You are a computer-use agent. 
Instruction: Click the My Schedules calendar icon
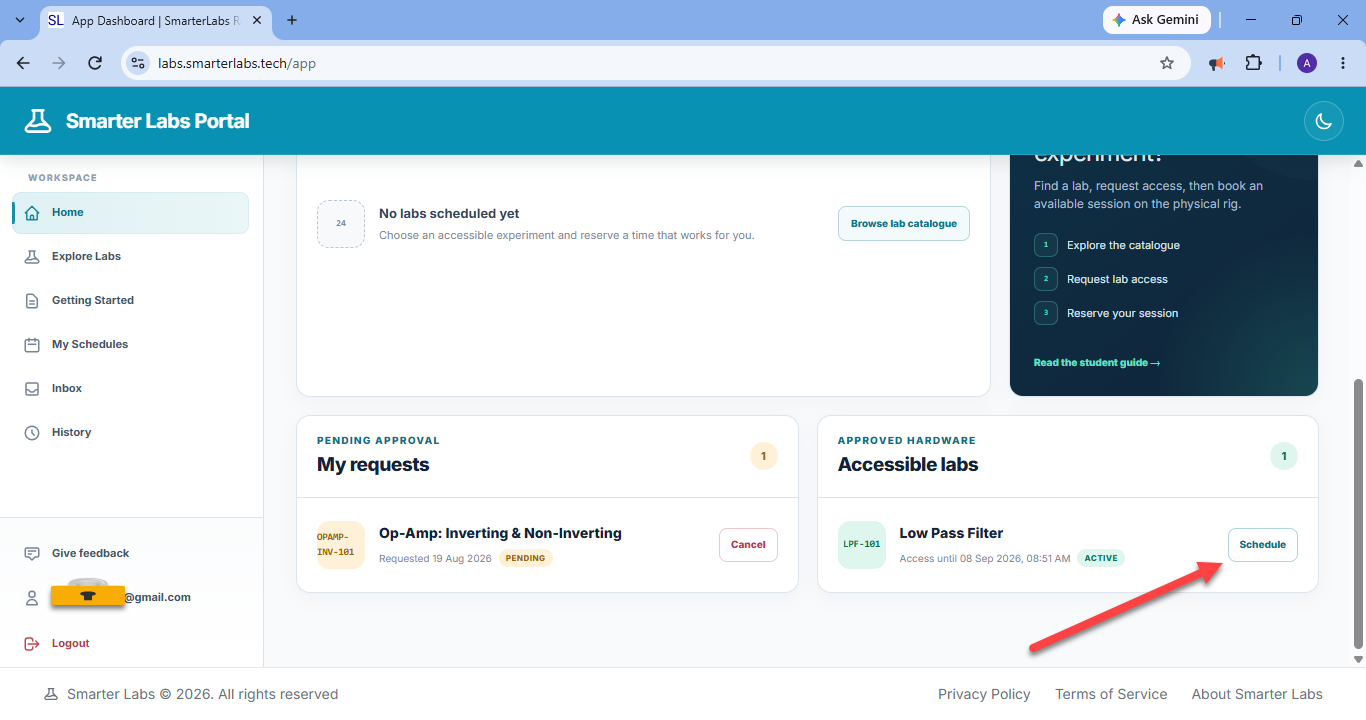pyautogui.click(x=32, y=345)
